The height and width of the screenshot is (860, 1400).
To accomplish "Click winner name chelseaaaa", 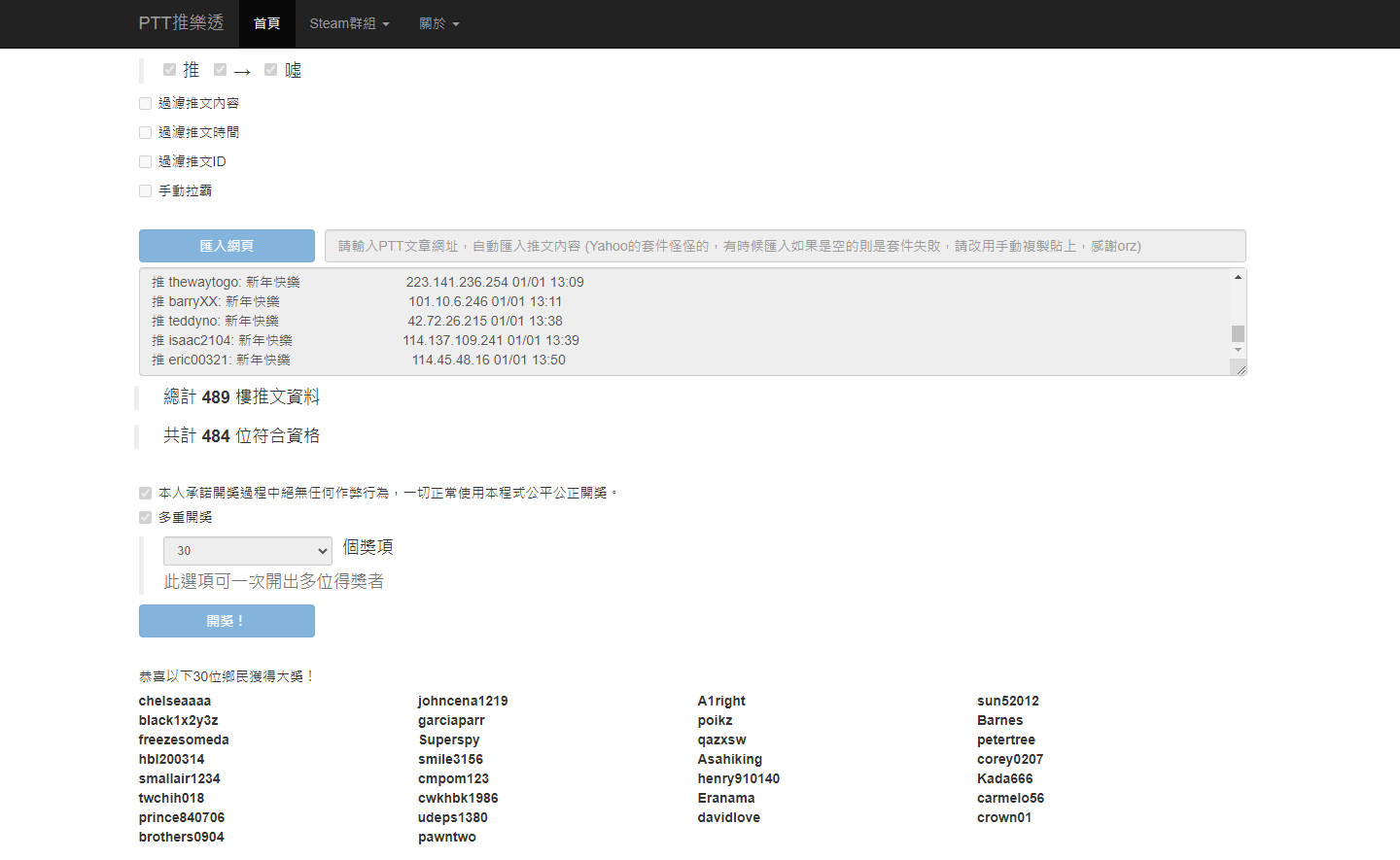I will 175,701.
